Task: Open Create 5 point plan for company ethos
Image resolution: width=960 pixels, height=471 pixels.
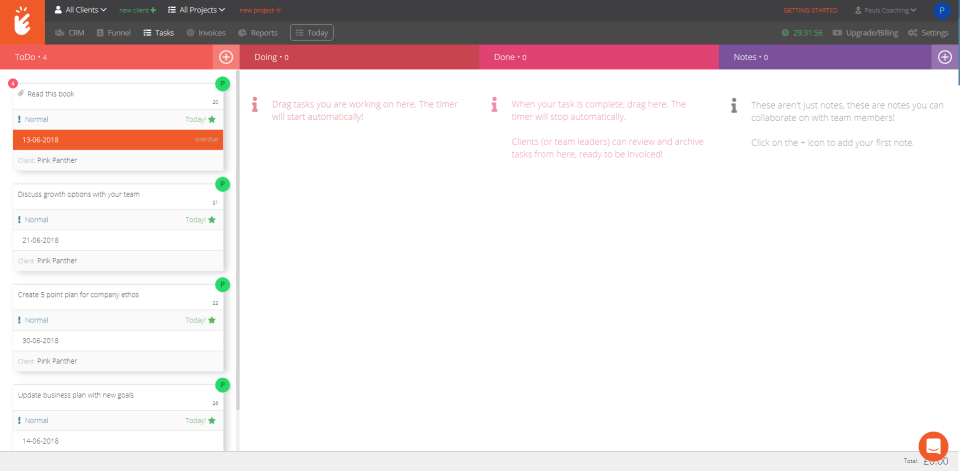Action: (x=78, y=295)
